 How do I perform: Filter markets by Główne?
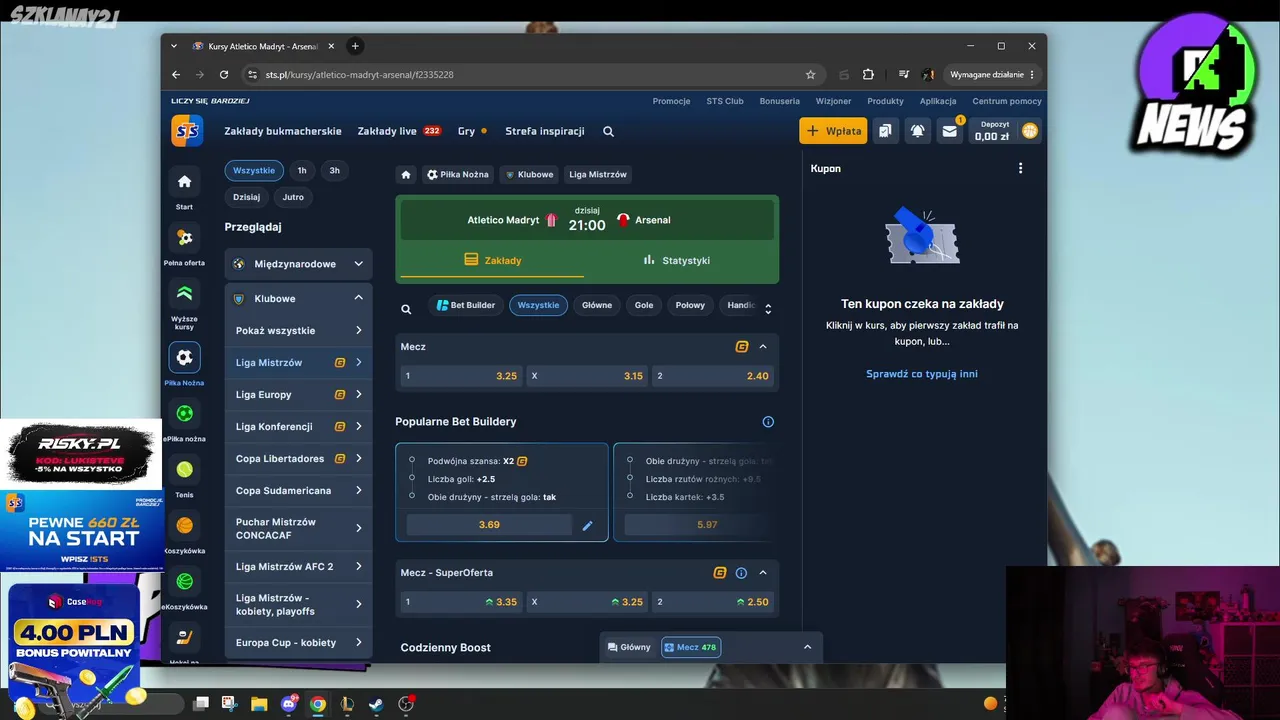pyautogui.click(x=597, y=305)
